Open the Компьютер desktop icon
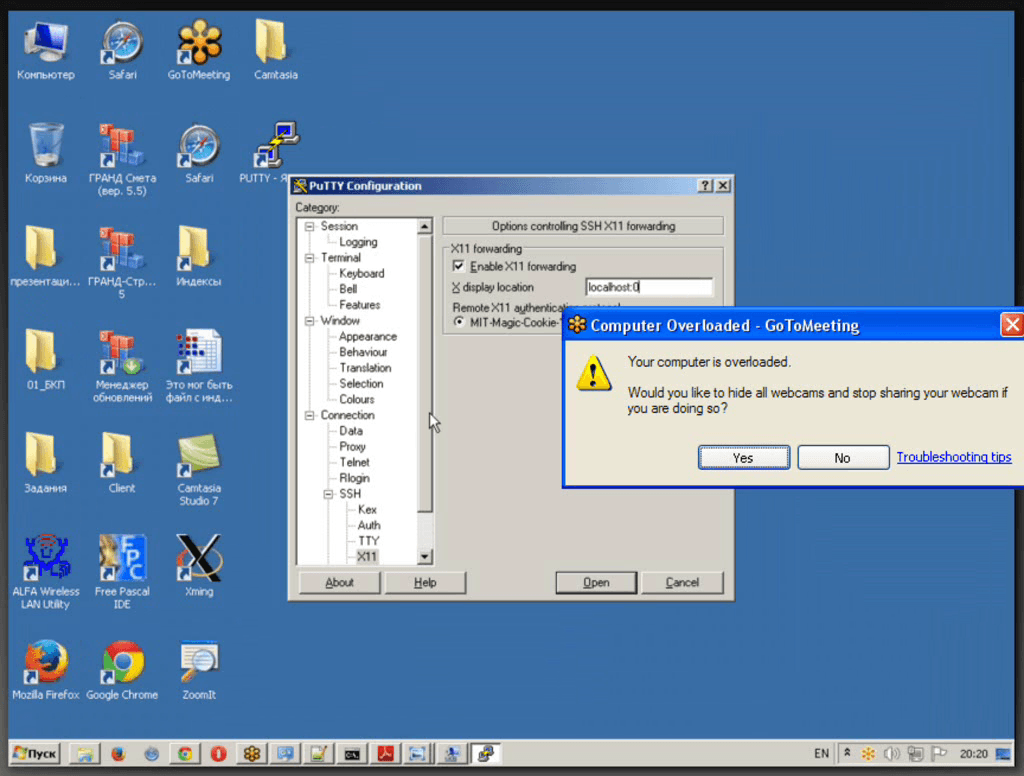The height and width of the screenshot is (776, 1024). coord(46,51)
